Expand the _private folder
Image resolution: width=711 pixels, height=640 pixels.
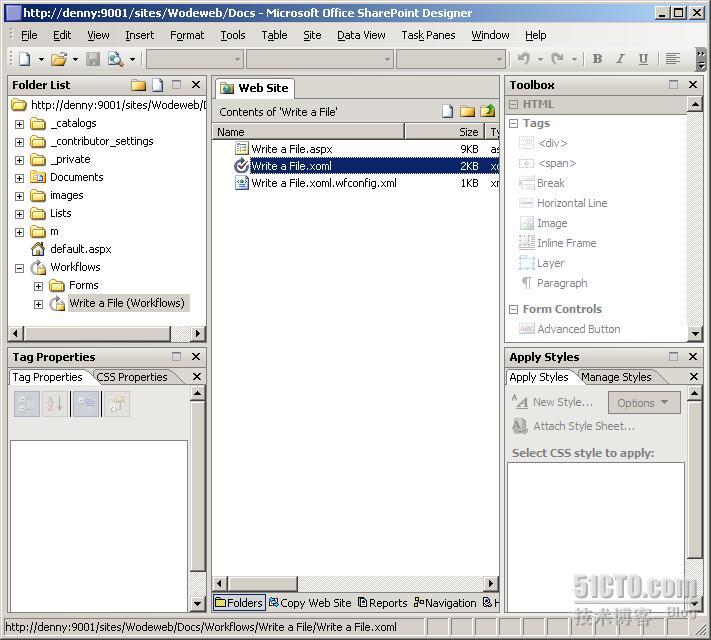[19, 160]
